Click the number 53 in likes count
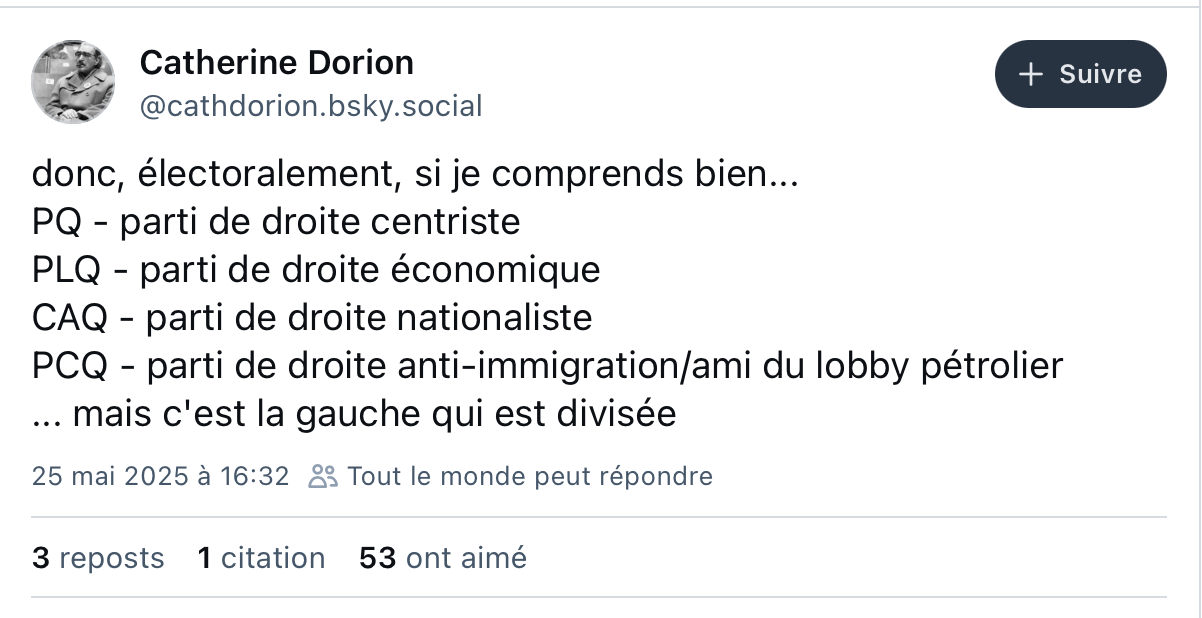This screenshot has width=1202, height=618. tap(379, 558)
